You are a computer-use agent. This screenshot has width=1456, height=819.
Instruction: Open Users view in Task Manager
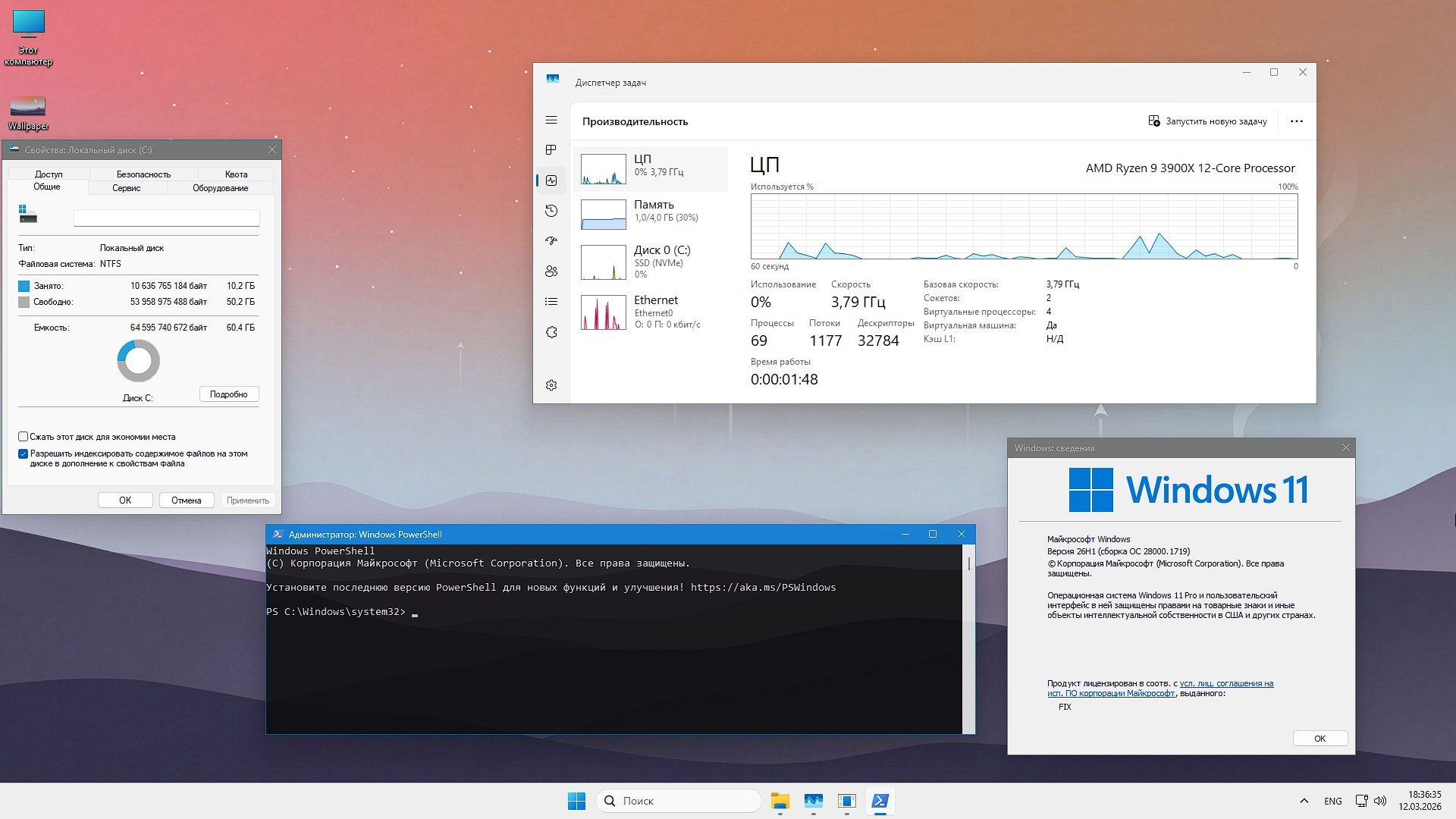point(551,271)
